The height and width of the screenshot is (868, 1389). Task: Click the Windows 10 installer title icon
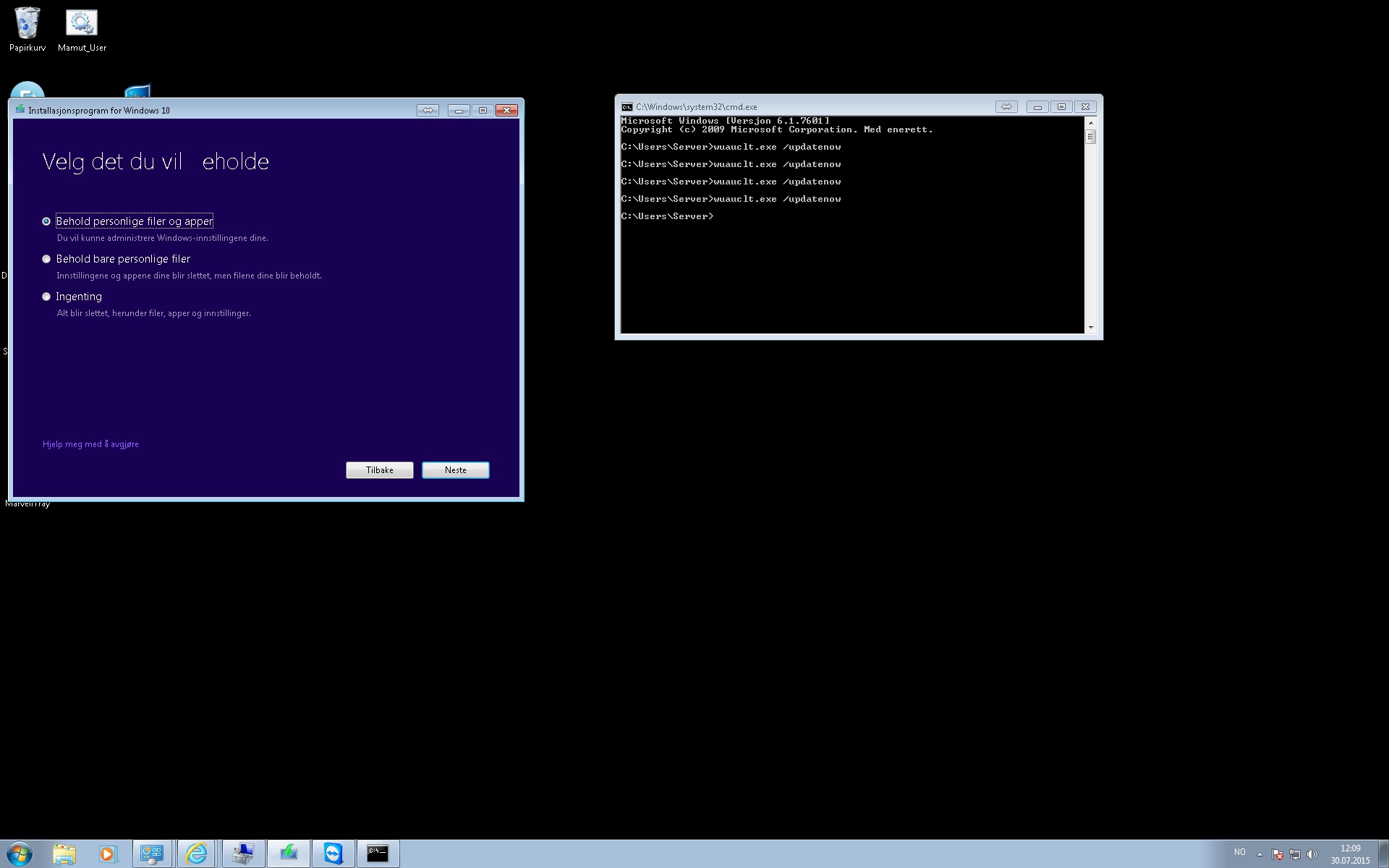[x=20, y=110]
